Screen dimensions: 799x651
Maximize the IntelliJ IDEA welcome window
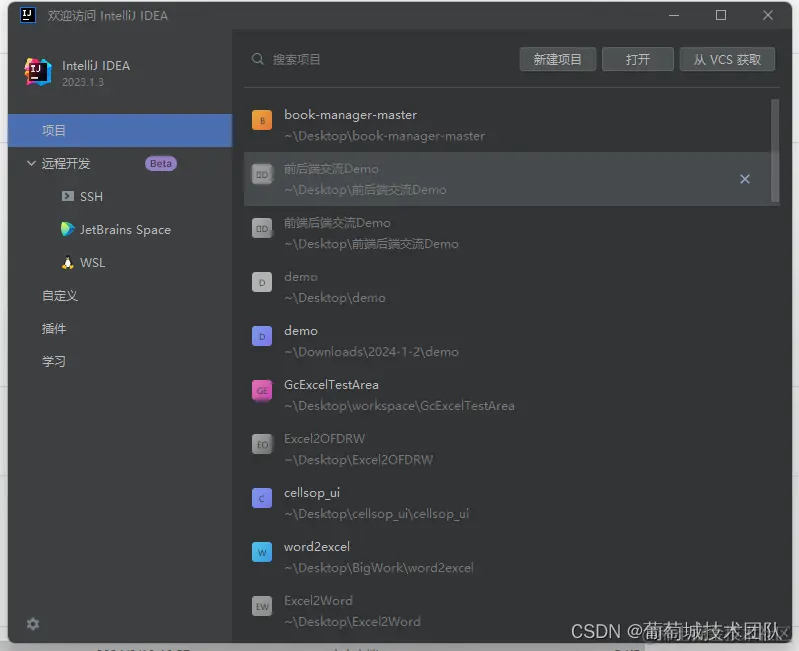pyautogui.click(x=721, y=15)
